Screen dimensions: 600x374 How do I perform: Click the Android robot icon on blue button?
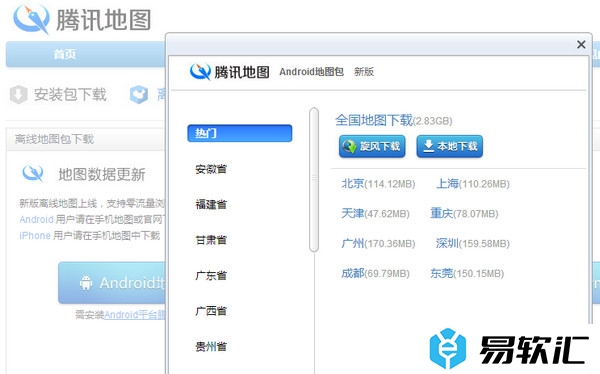(86, 283)
